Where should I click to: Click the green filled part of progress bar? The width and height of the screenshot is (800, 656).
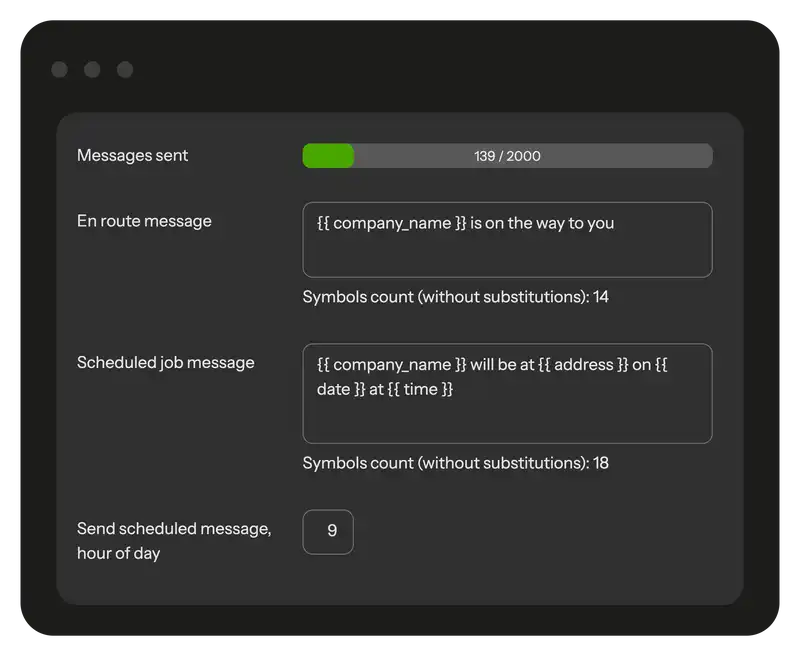click(x=328, y=156)
